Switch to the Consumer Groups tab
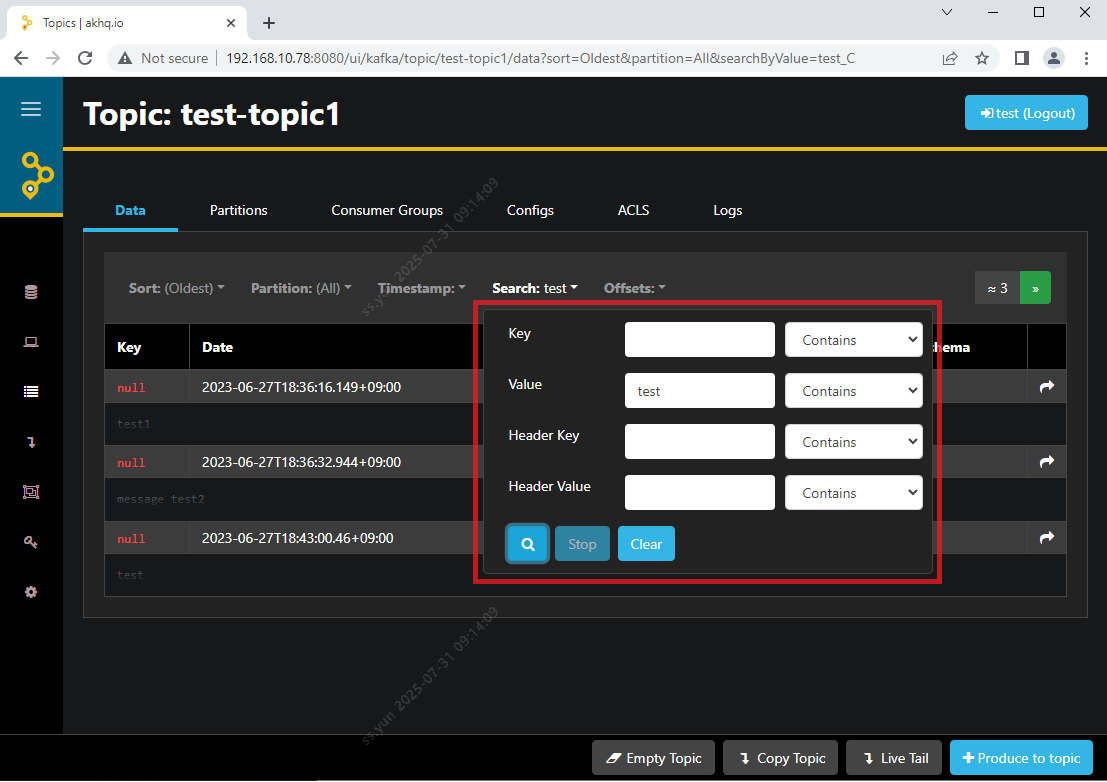 click(x=387, y=210)
